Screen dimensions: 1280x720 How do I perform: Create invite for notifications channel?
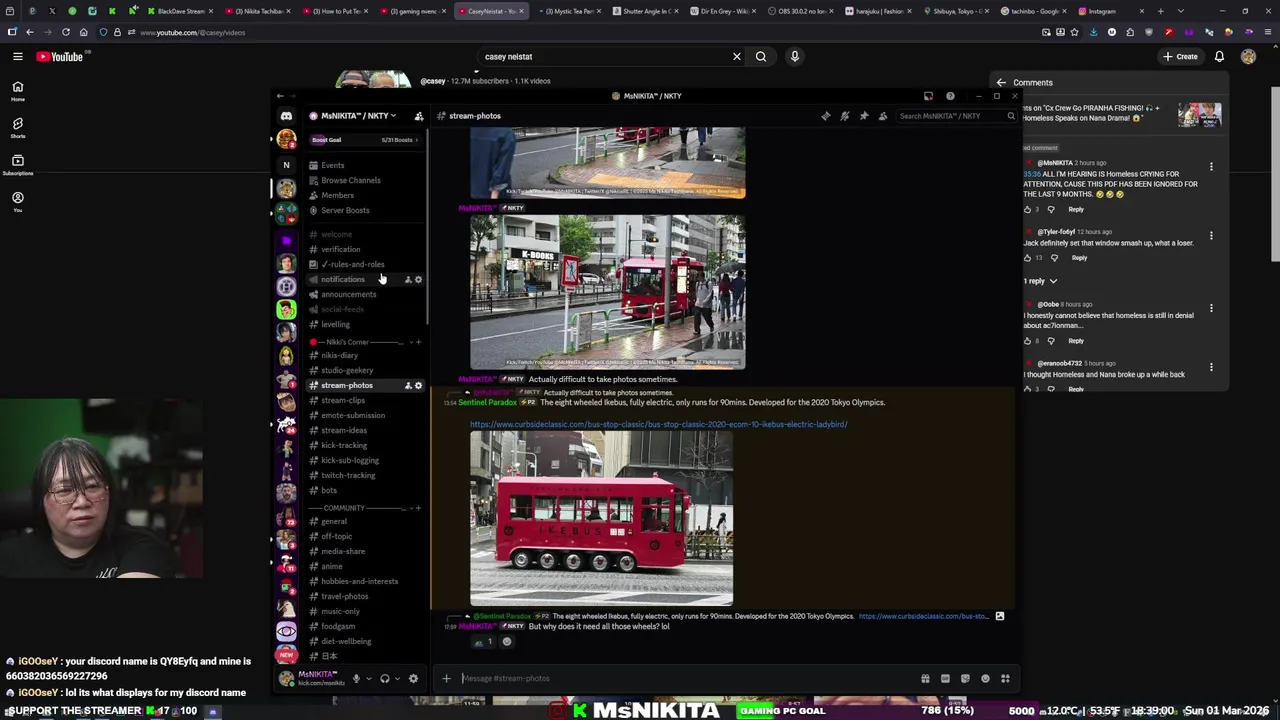click(408, 279)
